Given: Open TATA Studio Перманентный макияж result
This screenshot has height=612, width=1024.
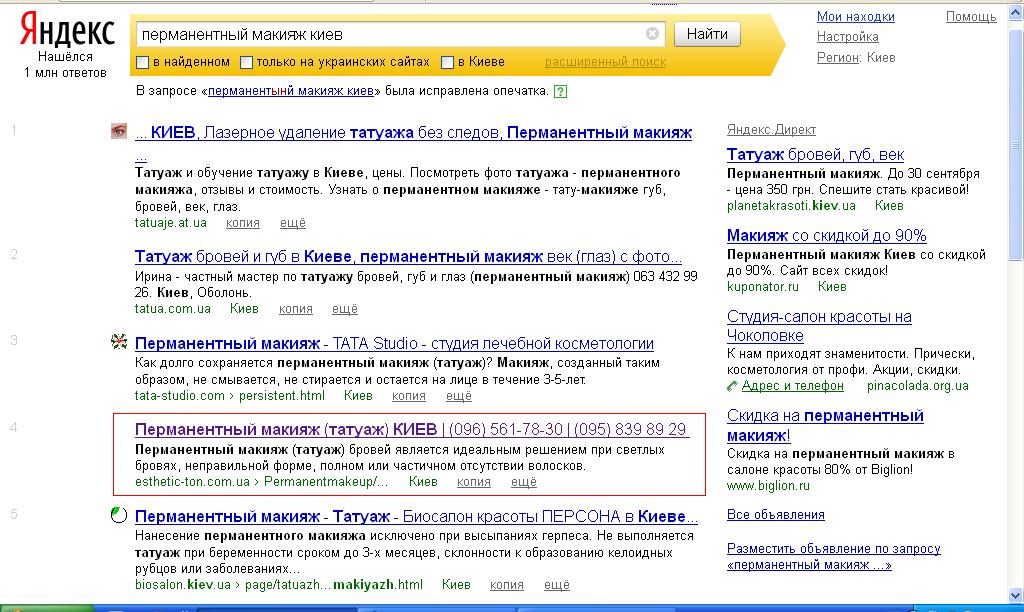Looking at the screenshot, I should (x=394, y=344).
